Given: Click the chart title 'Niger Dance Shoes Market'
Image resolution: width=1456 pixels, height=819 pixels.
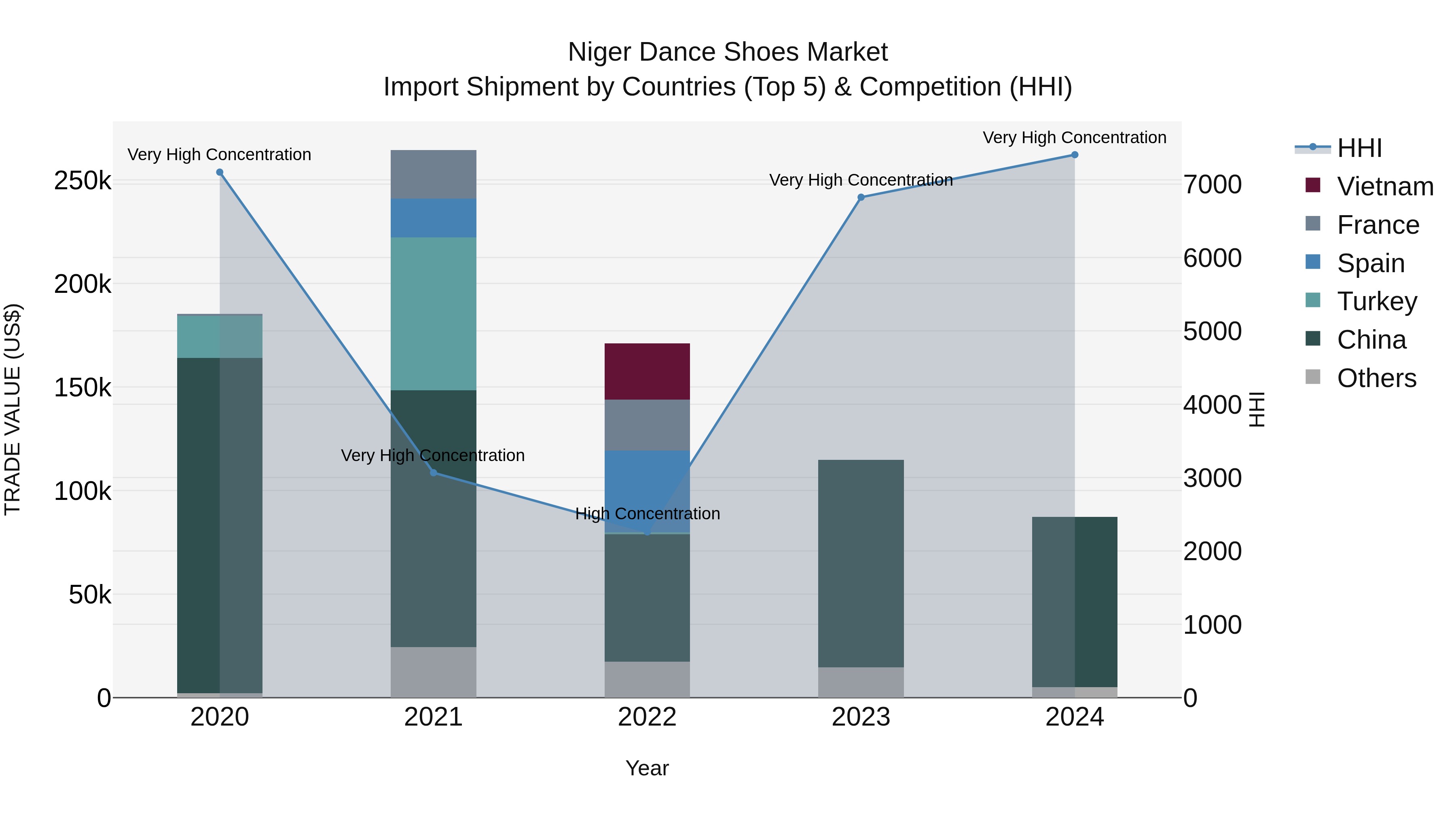Looking at the screenshot, I should point(728,52).
